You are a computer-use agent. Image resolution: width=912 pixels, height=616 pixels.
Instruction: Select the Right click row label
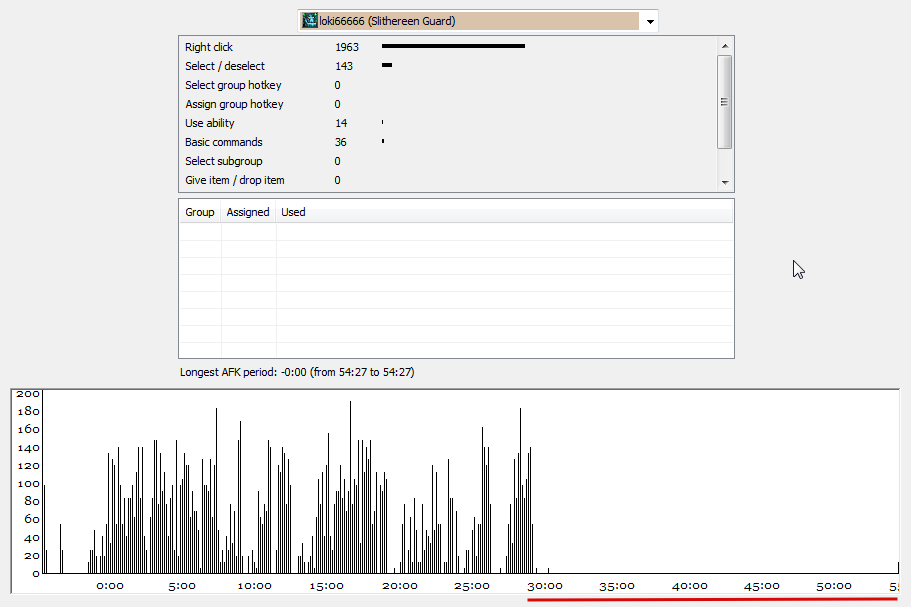209,47
